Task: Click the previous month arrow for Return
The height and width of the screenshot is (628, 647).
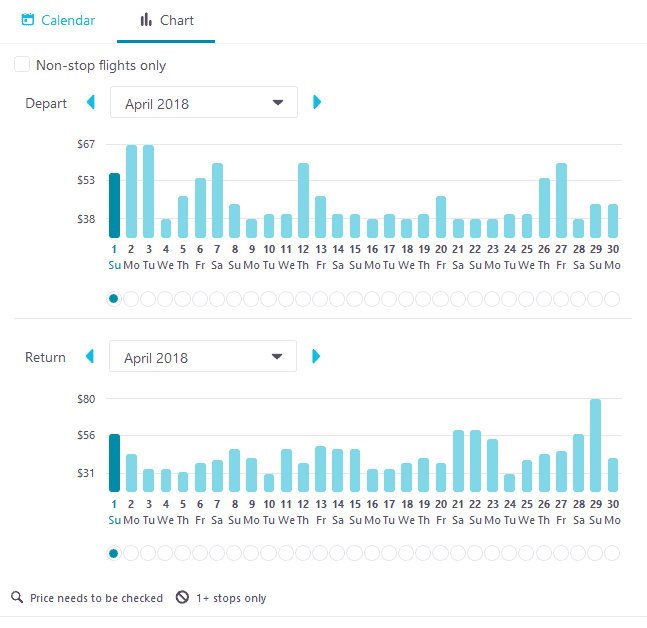Action: click(91, 356)
